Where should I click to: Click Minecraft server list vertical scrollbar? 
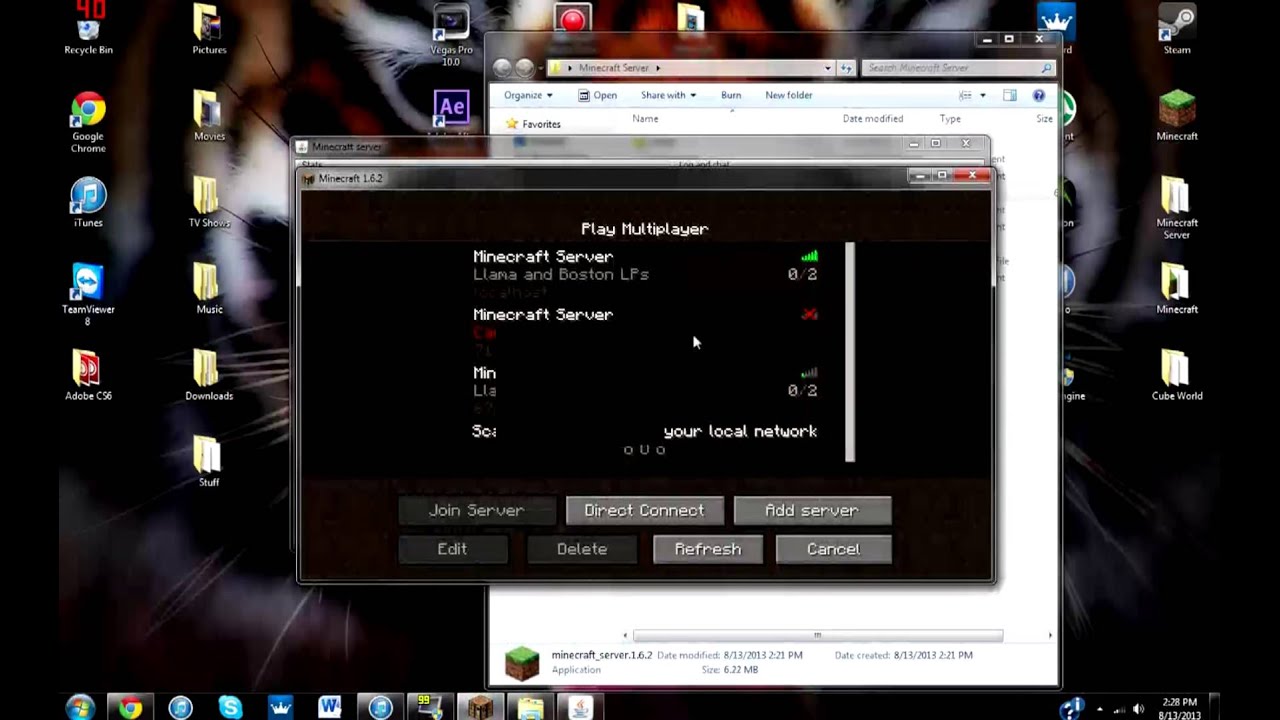coord(850,352)
